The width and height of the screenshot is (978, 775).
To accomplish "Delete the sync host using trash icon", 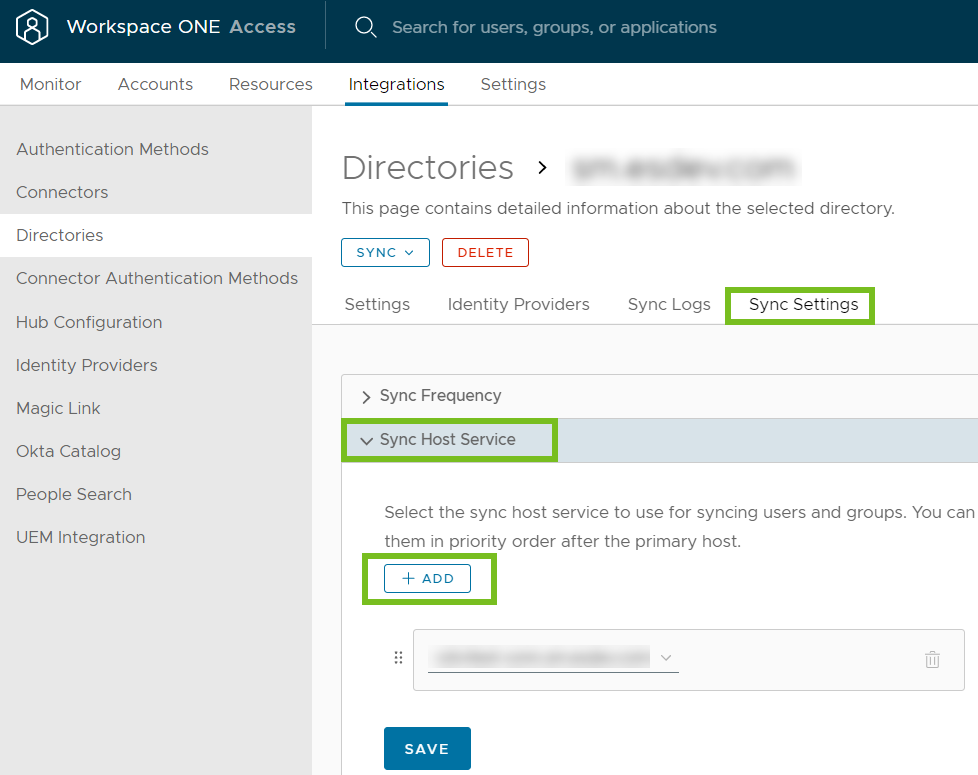I will (x=932, y=659).
